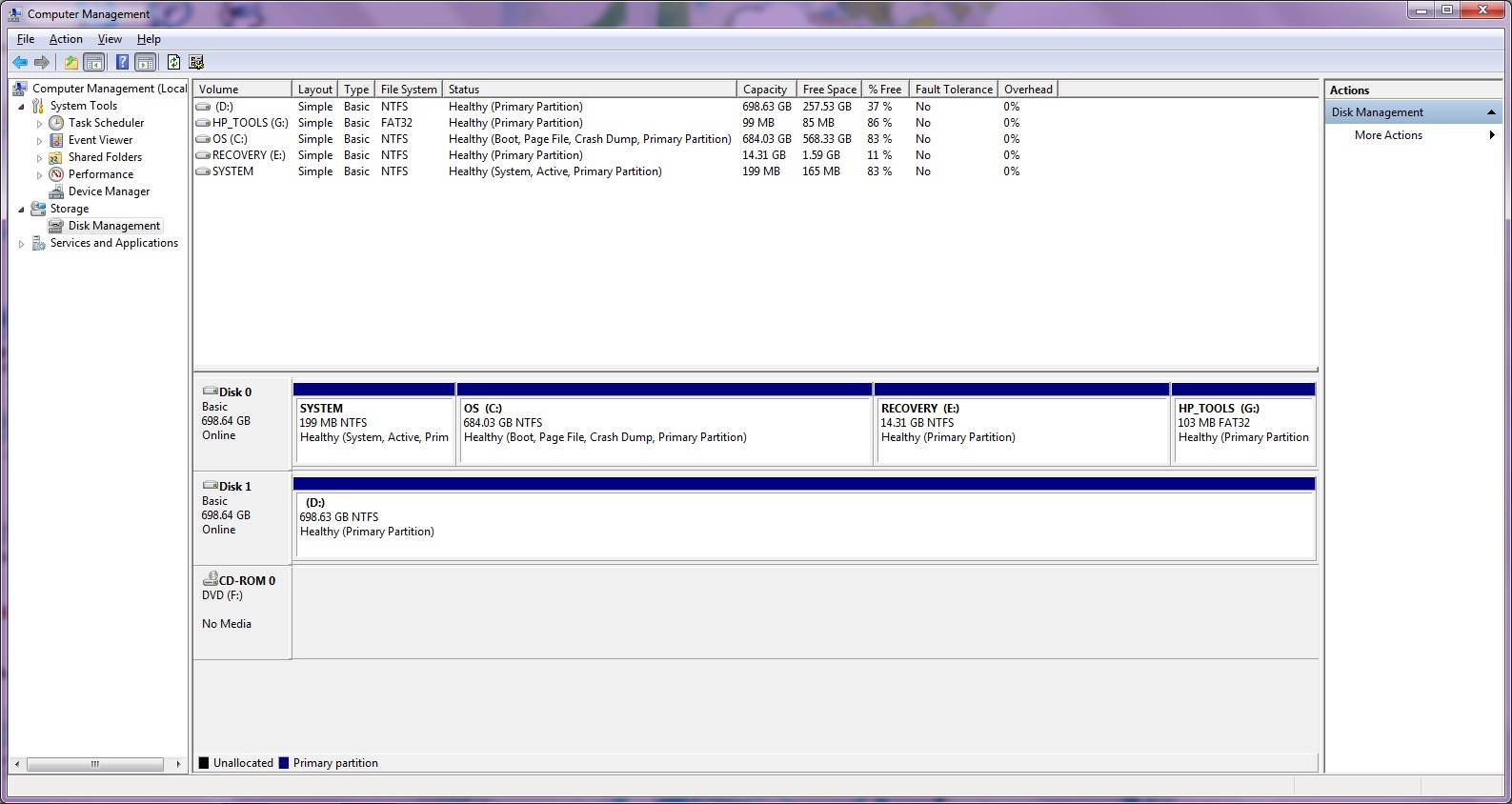Expand the Performance tree node
This screenshot has width=1512, height=804.
(39, 175)
